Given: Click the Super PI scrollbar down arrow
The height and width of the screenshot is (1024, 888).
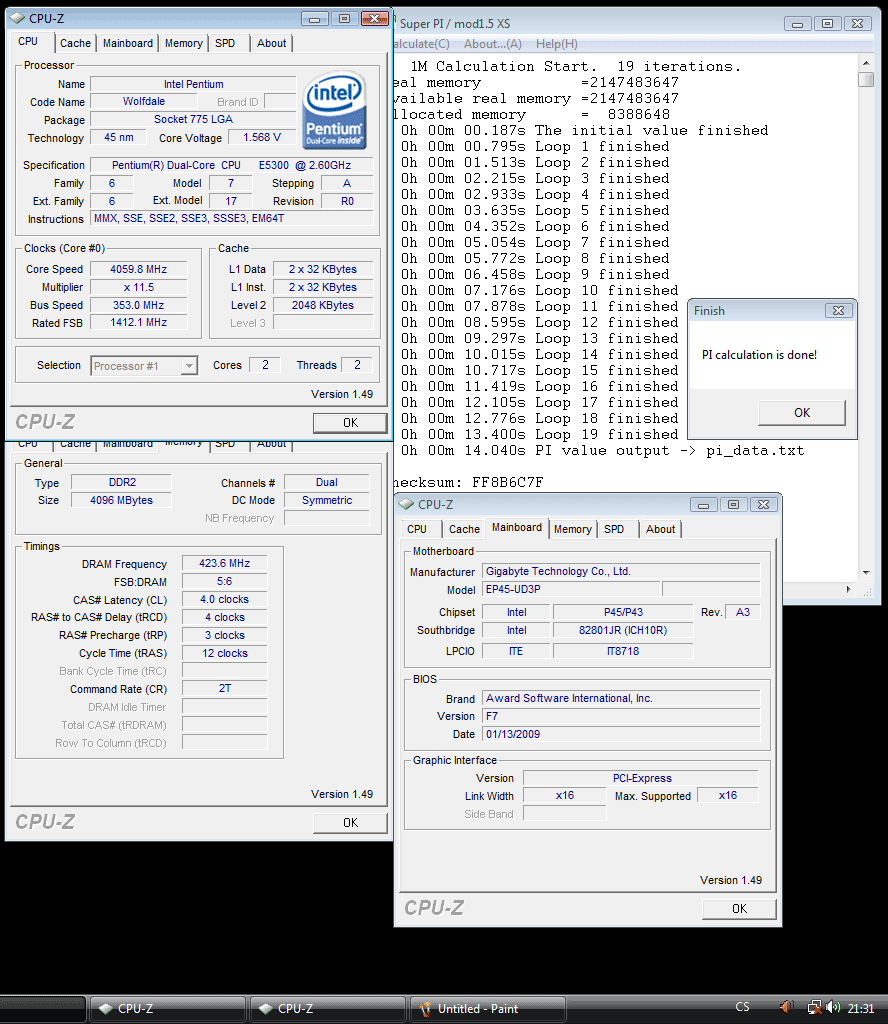Looking at the screenshot, I should [x=866, y=573].
